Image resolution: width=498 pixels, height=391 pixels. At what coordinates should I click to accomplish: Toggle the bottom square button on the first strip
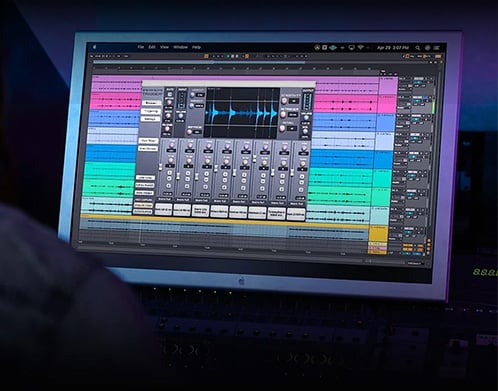pyautogui.click(x=169, y=186)
